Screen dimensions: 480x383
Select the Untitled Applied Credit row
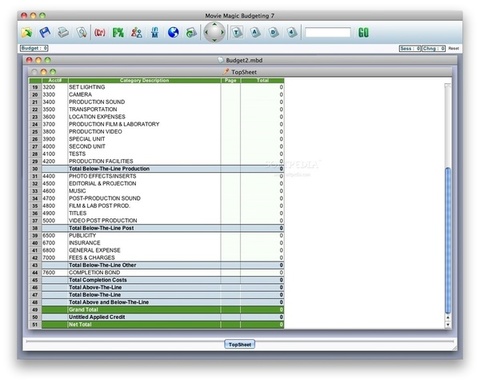156,317
